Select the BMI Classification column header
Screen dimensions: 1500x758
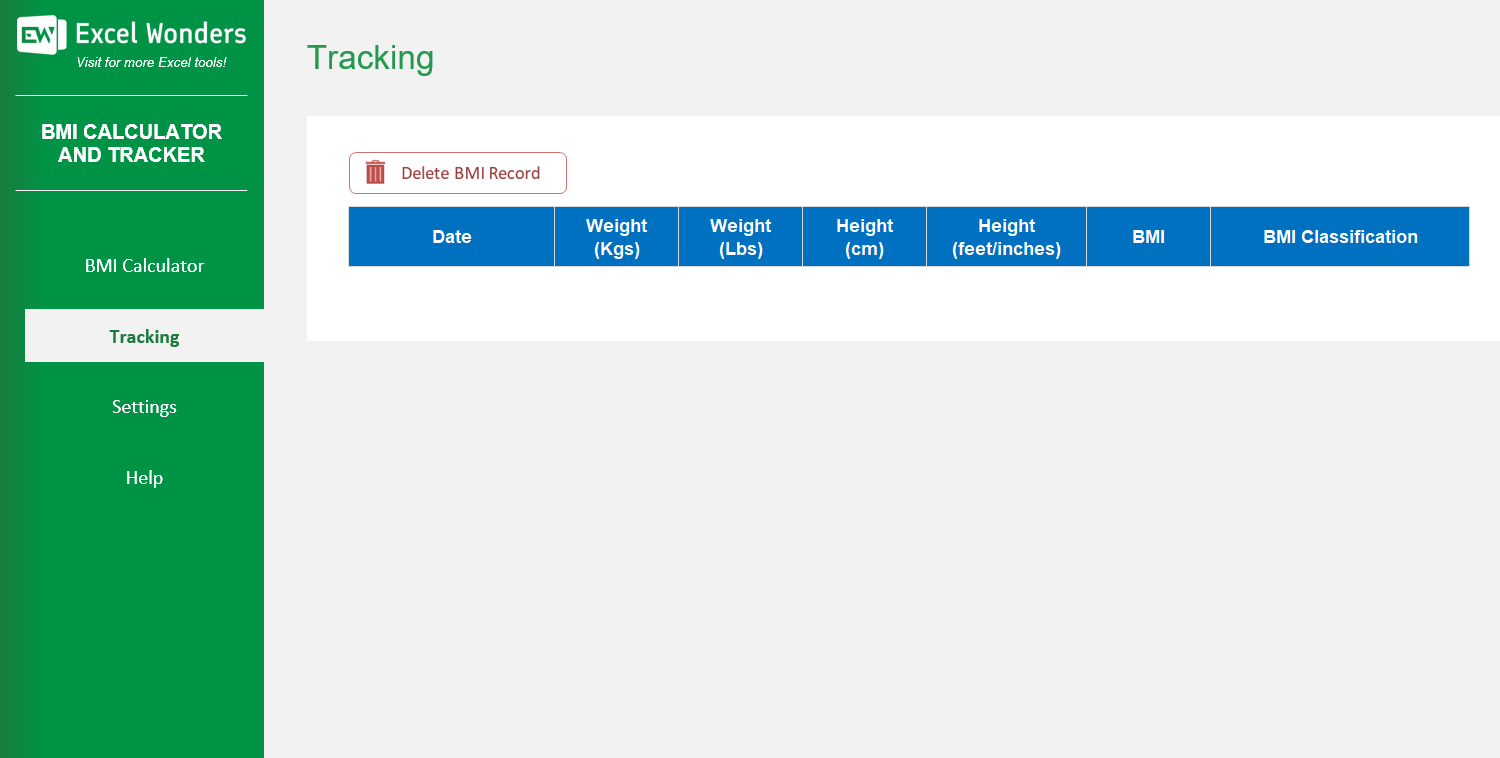(1340, 236)
